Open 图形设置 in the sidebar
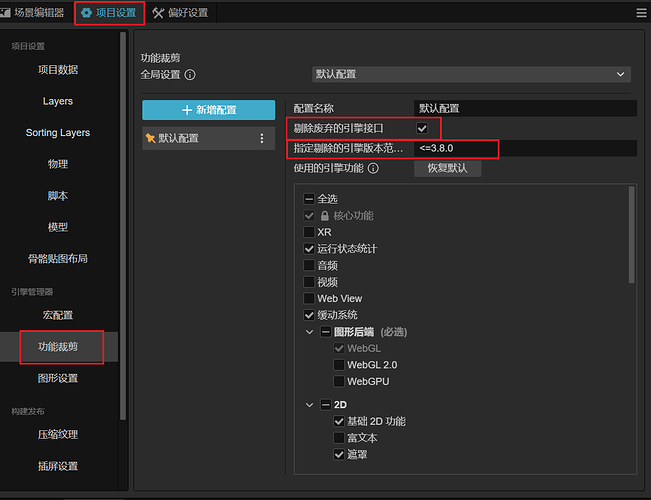The image size is (651, 500). tap(58, 378)
